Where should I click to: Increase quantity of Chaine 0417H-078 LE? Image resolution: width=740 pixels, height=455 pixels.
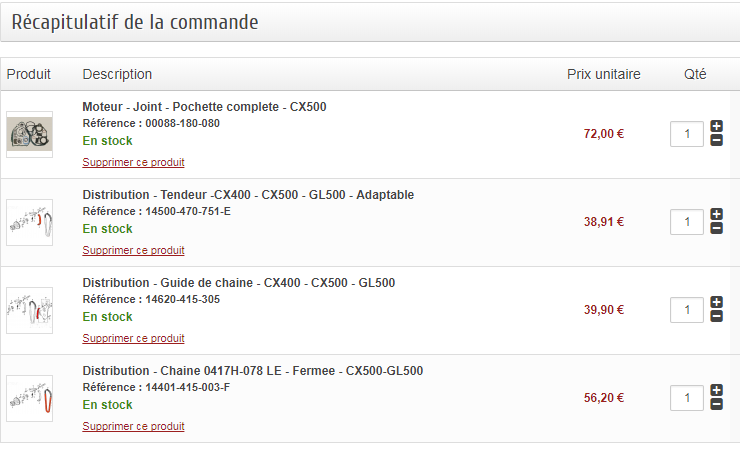tap(716, 390)
